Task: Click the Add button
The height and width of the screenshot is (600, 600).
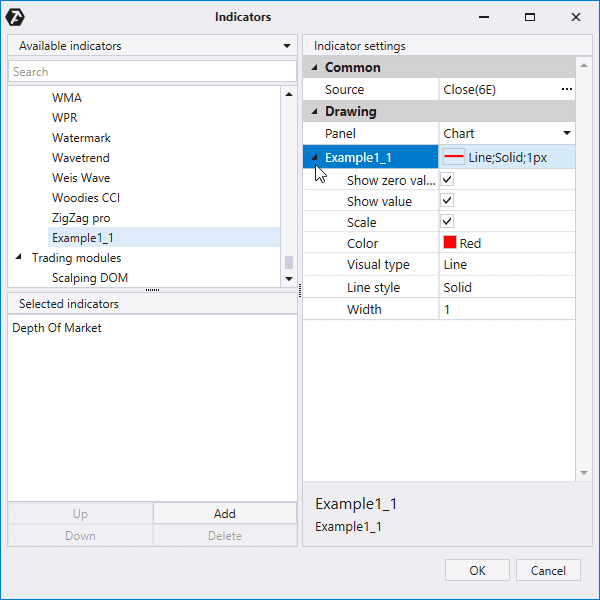Action: 225,513
